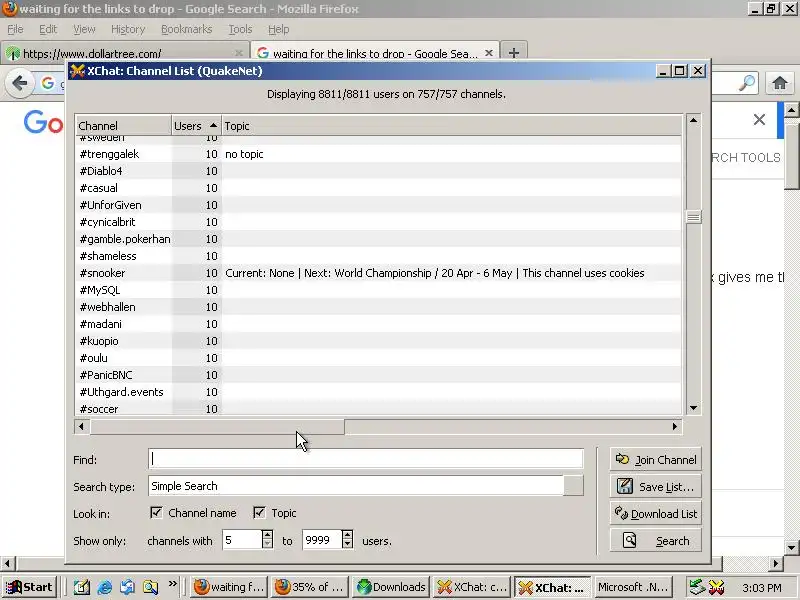Click the Download List button

point(656,514)
